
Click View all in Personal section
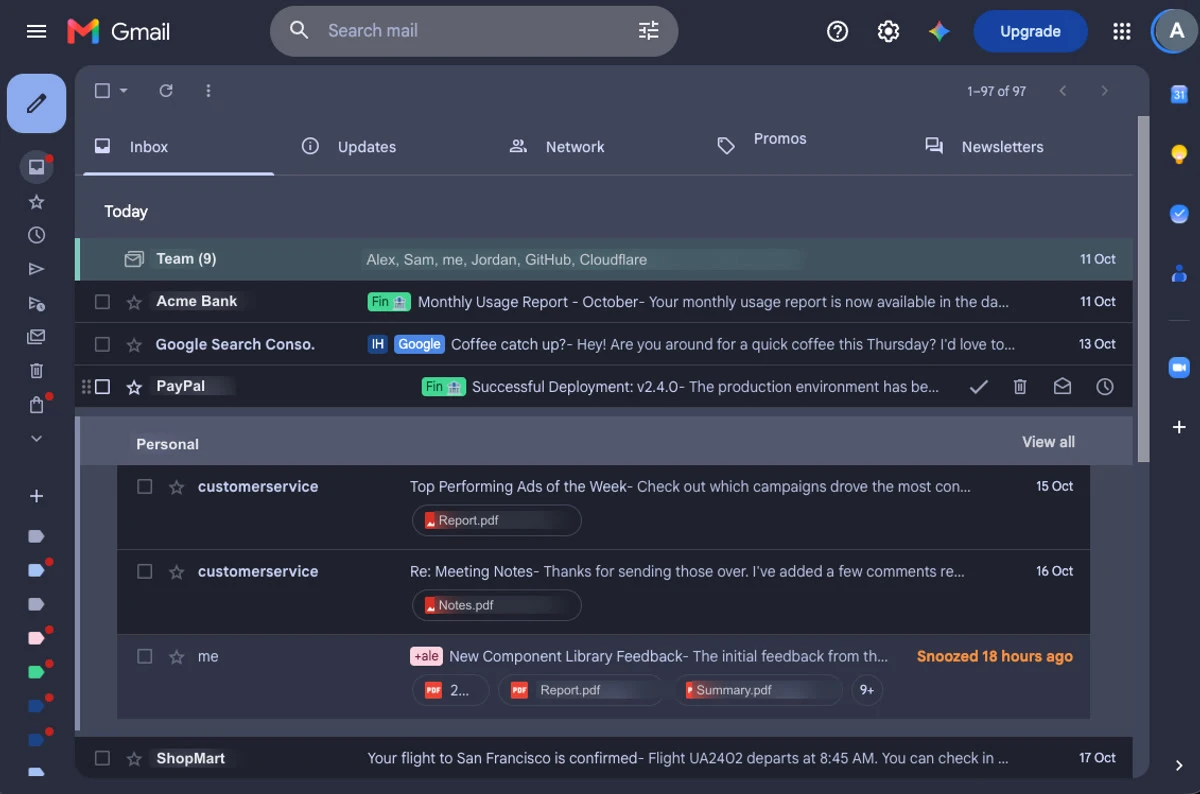click(1048, 442)
